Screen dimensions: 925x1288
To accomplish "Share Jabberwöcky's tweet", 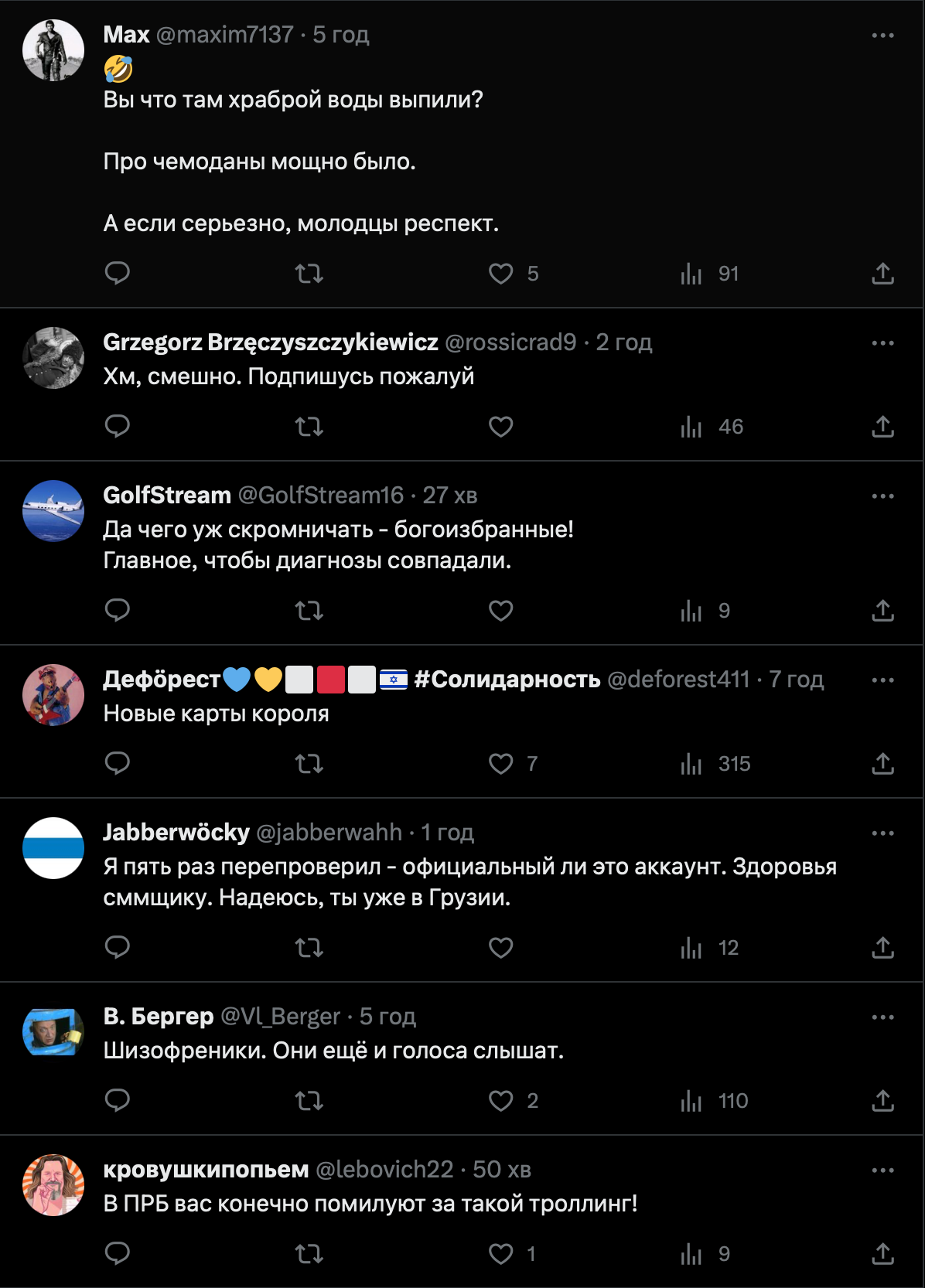I will (x=882, y=947).
